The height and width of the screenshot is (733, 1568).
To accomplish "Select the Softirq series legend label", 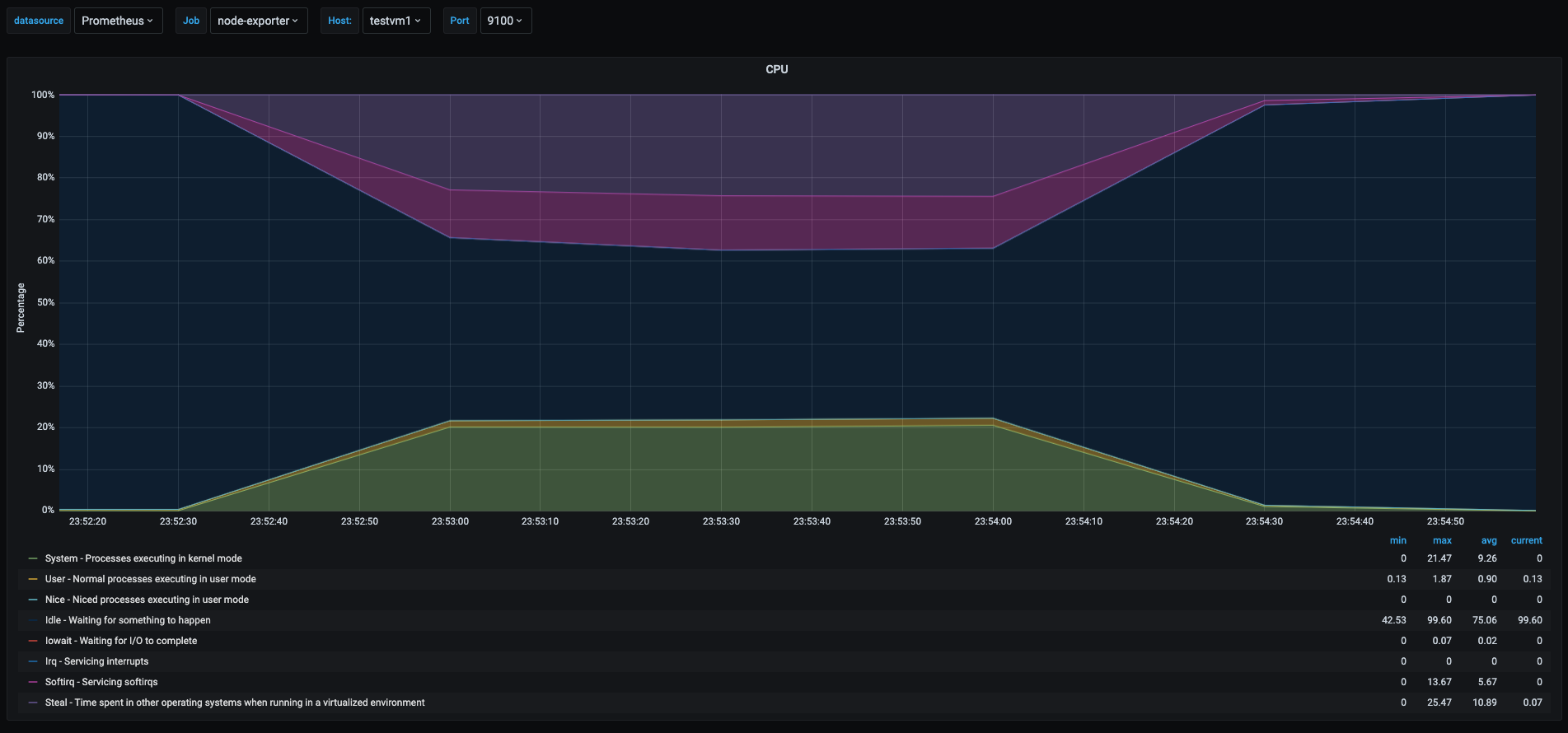I will point(101,682).
